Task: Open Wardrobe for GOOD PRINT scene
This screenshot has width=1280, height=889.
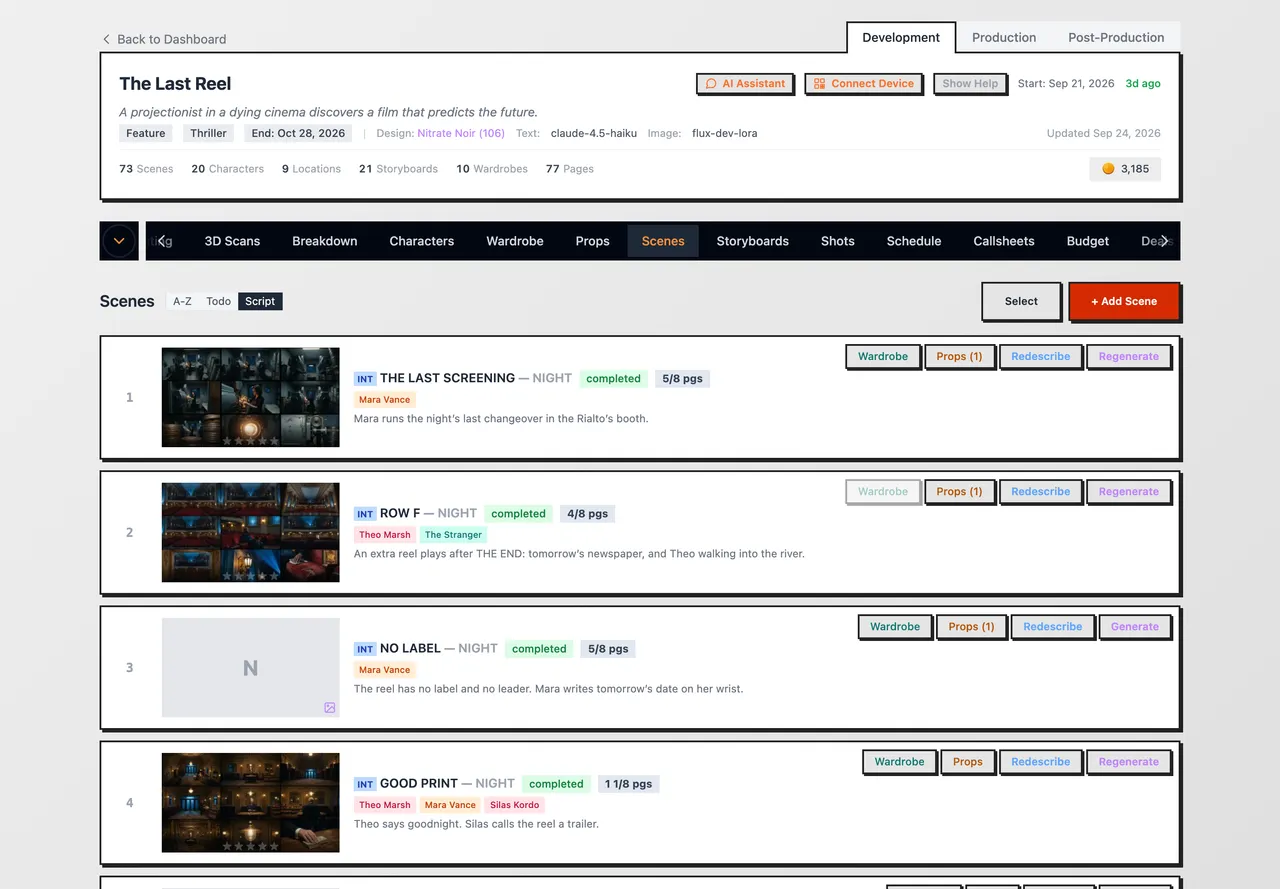Action: tap(899, 762)
